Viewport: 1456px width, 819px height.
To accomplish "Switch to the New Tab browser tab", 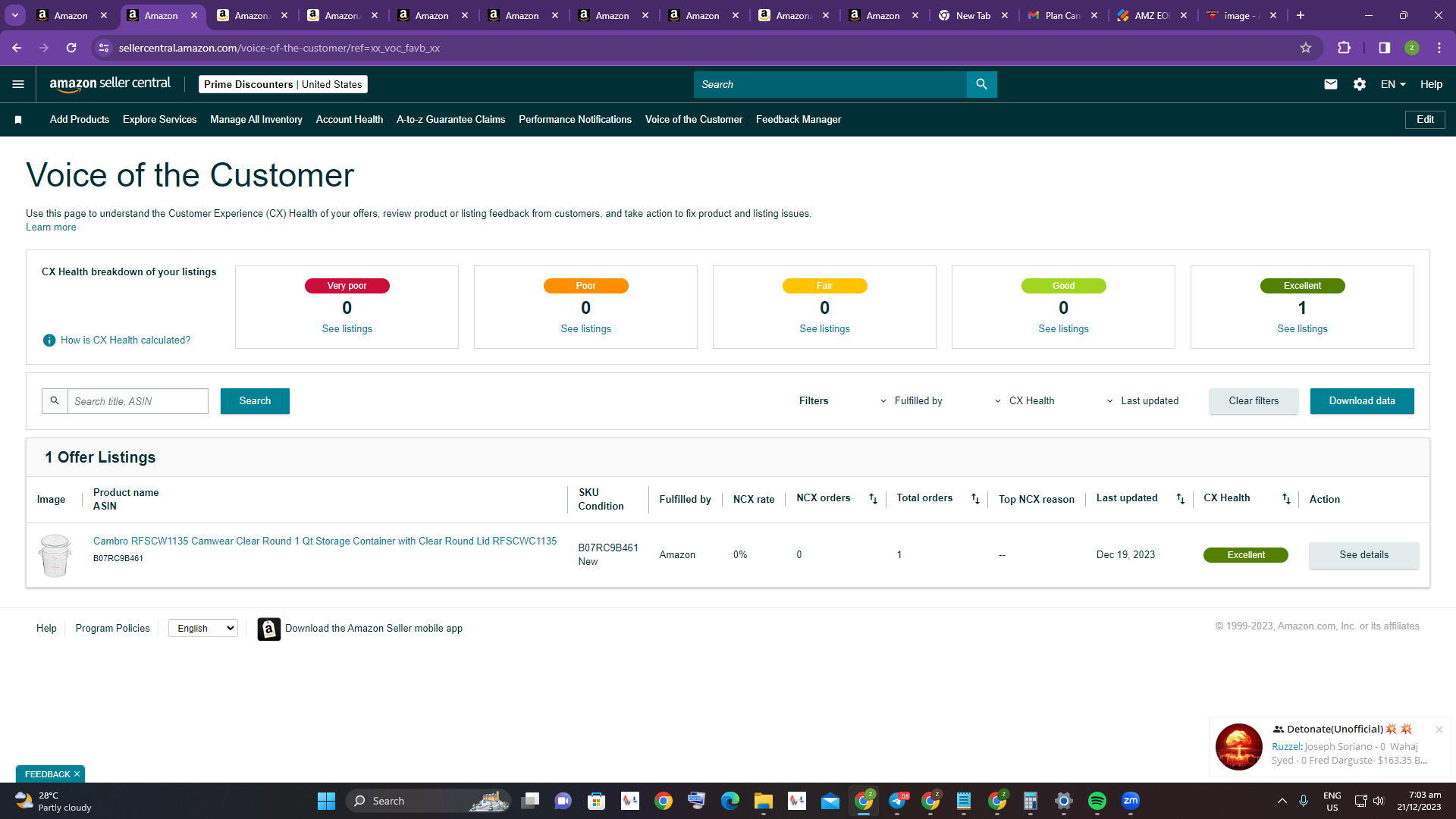I will [973, 15].
